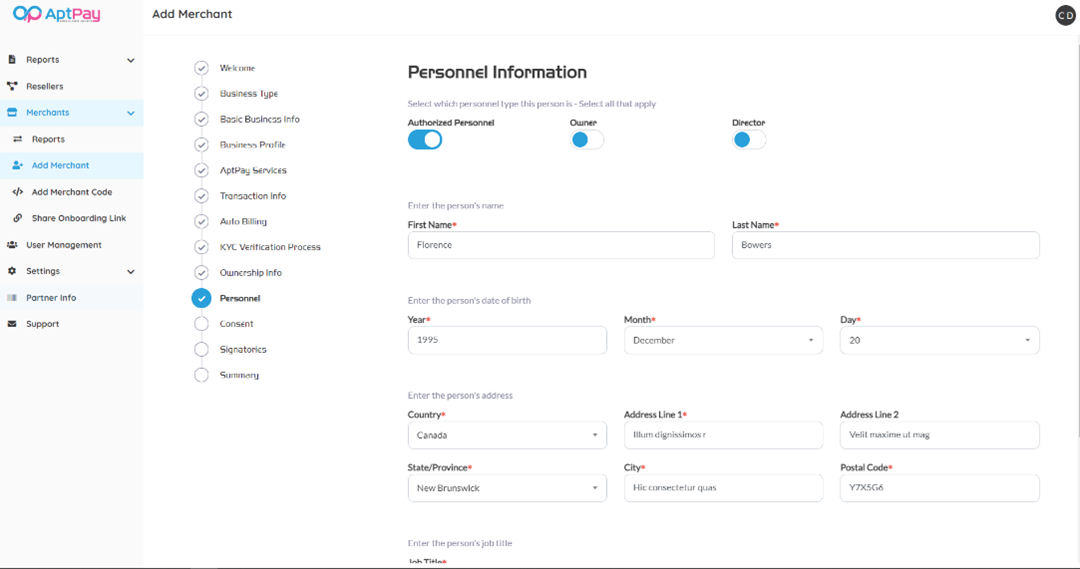
Task: Click the Support envelope icon
Action: tap(12, 324)
